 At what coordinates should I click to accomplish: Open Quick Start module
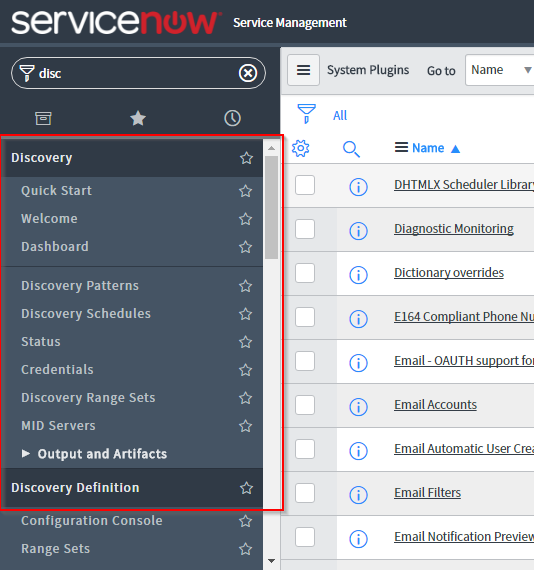click(56, 191)
